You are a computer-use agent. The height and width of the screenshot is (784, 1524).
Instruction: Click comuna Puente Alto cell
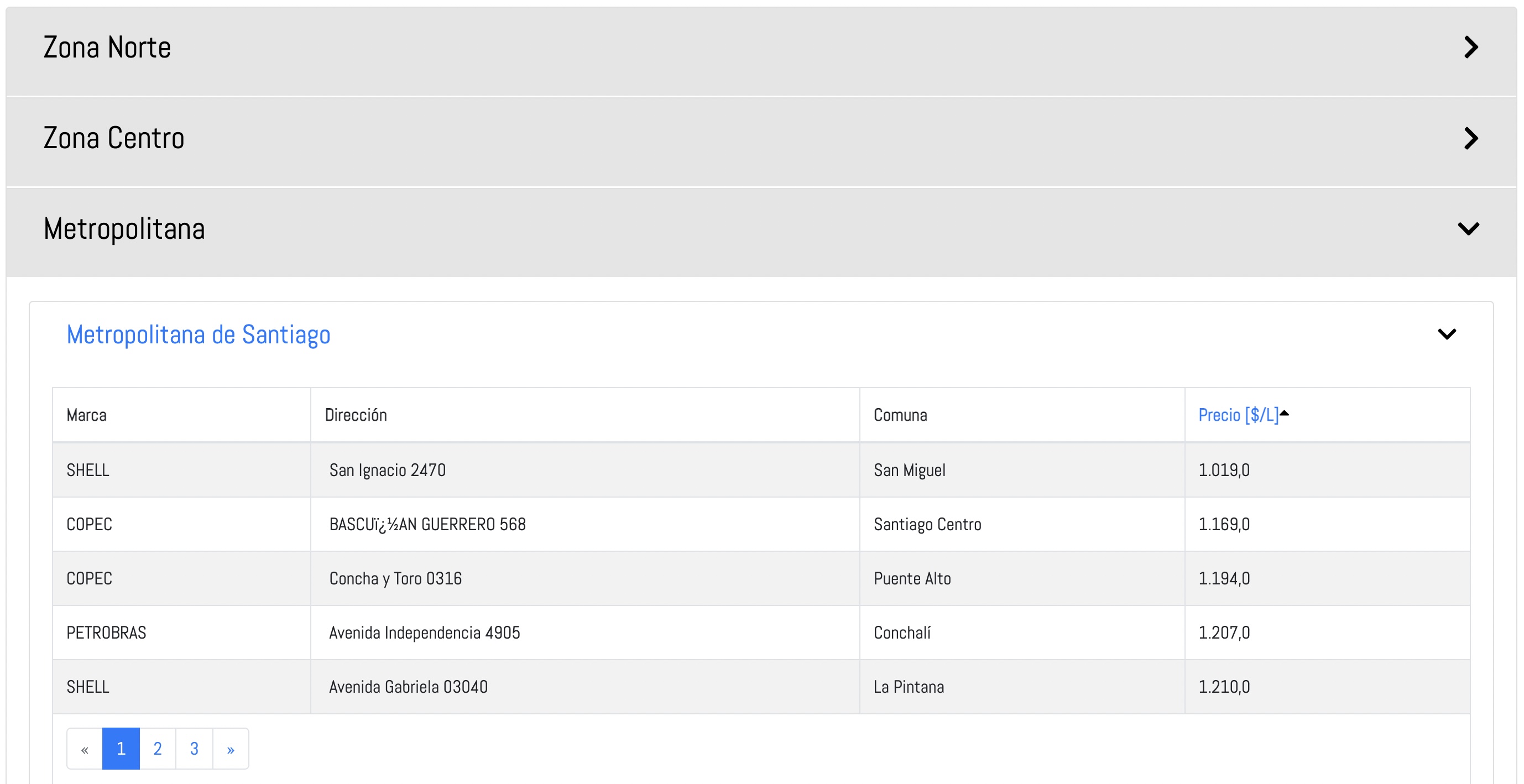pyautogui.click(x=912, y=579)
